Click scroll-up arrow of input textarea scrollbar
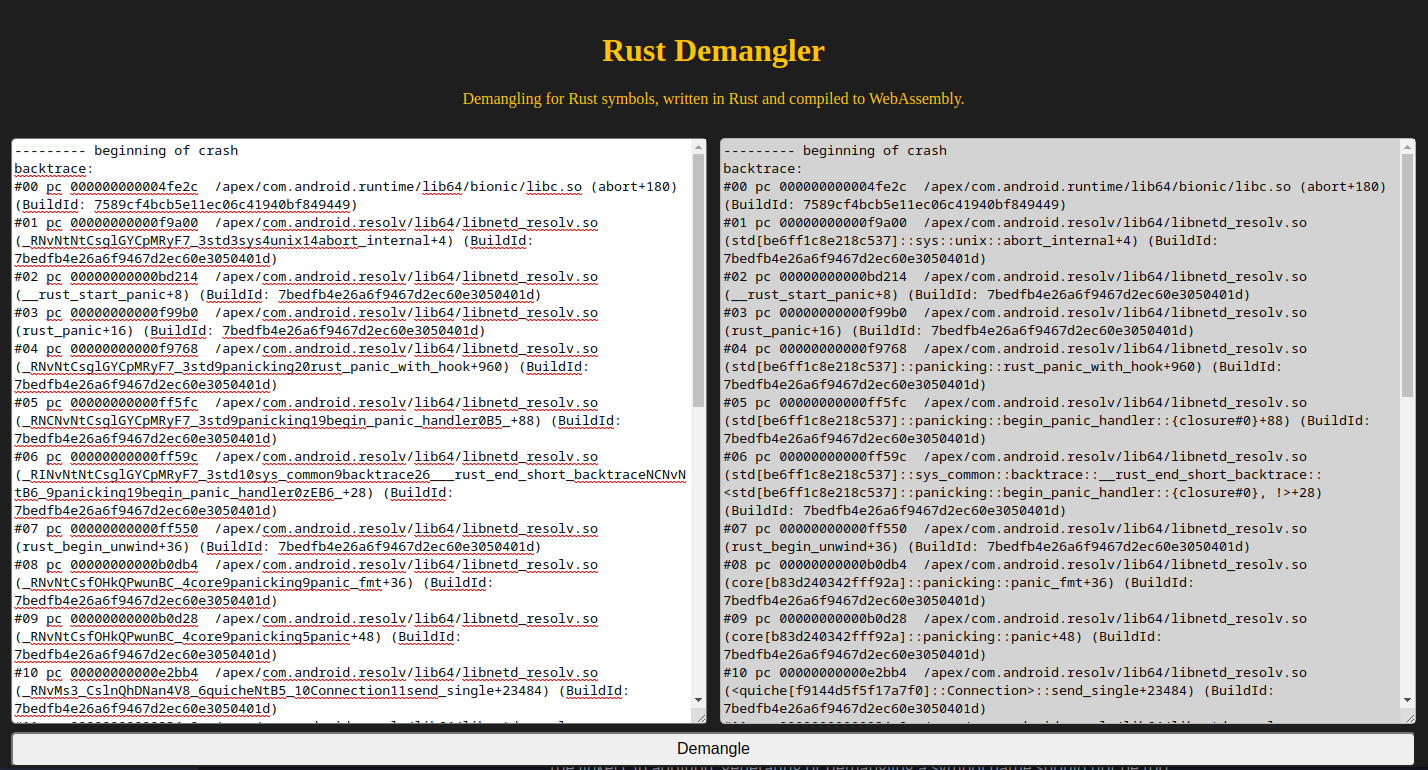1428x770 pixels. [x=699, y=147]
